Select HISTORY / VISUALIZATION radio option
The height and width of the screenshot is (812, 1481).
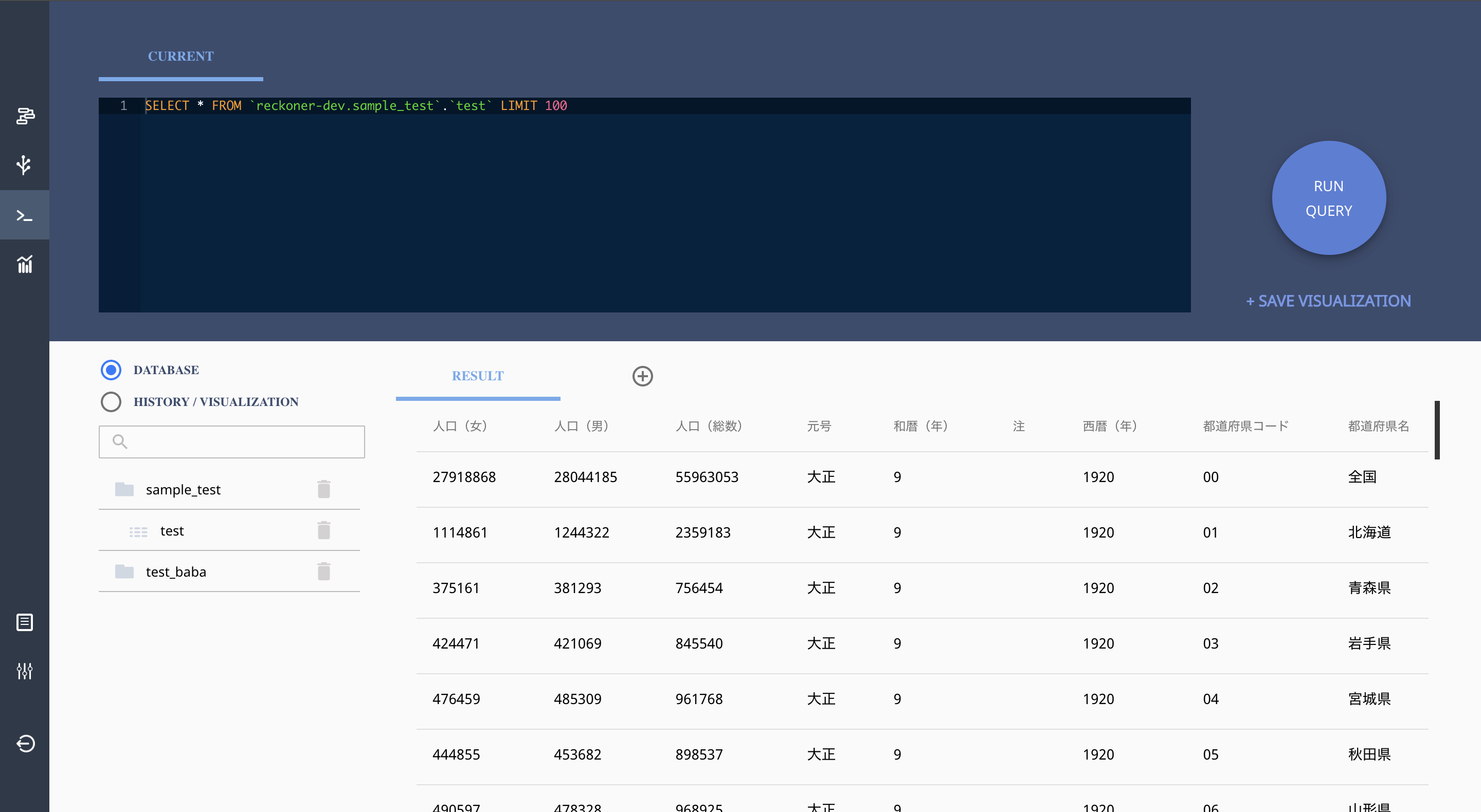tap(111, 402)
